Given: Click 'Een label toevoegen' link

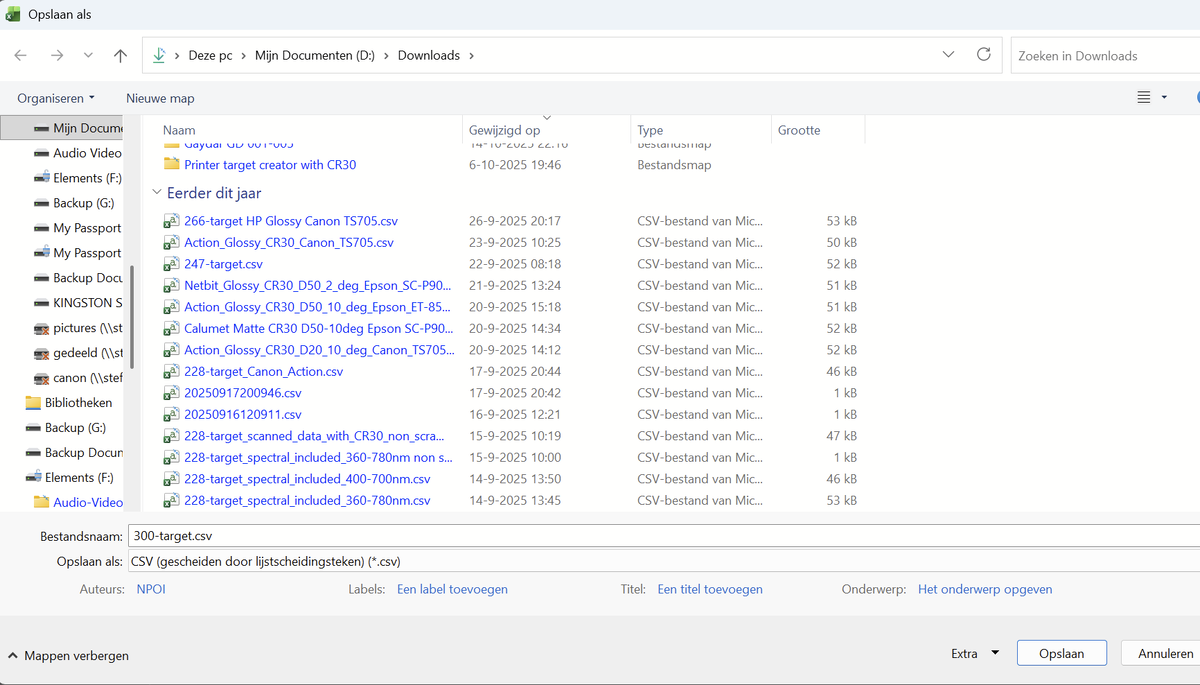Looking at the screenshot, I should click(452, 589).
